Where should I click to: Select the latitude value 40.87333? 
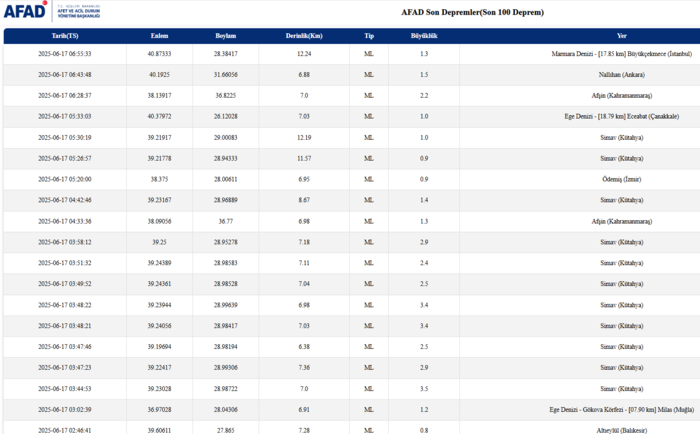159,54
